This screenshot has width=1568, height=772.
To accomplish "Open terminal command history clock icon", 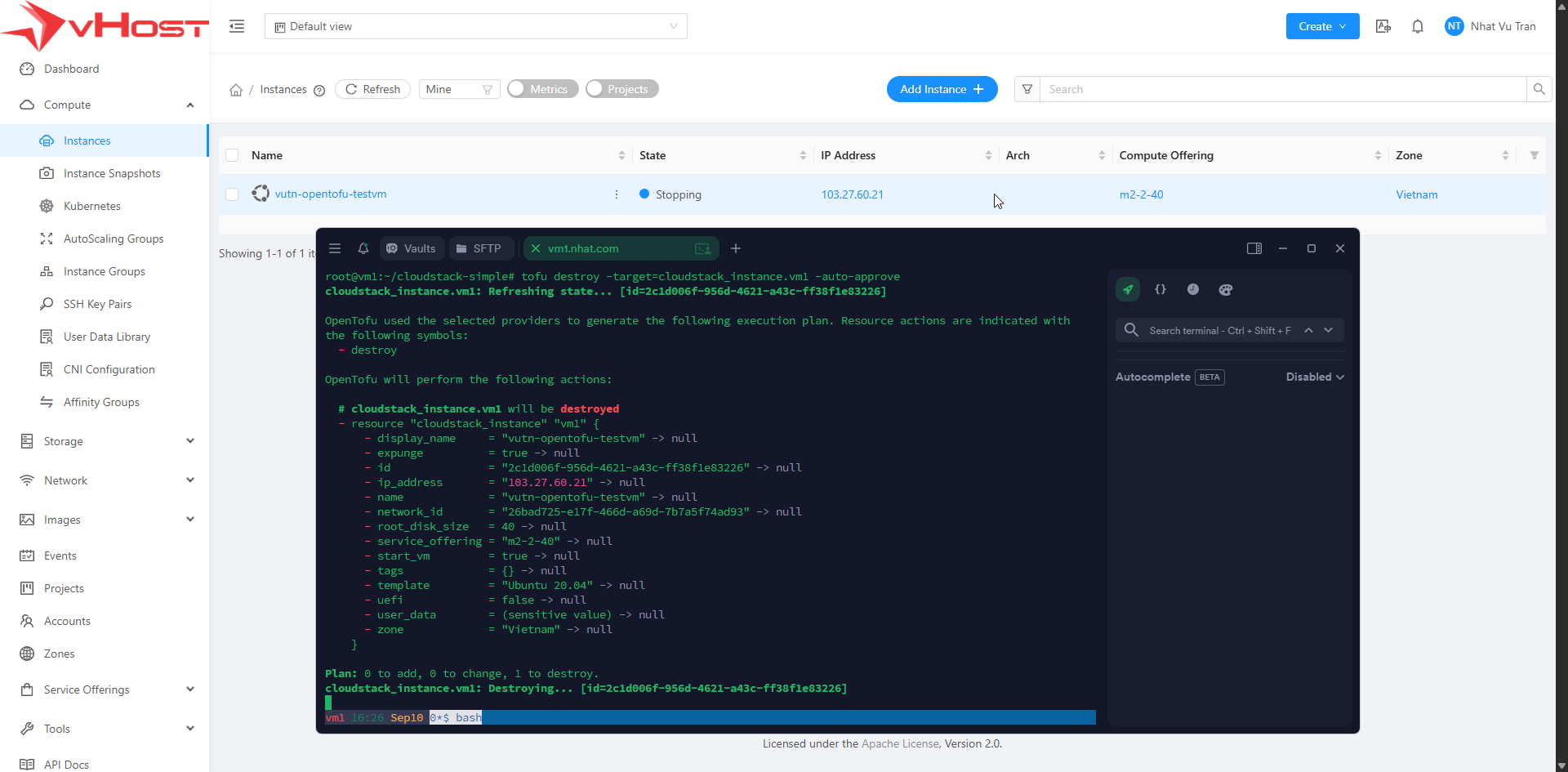I will (x=1193, y=289).
